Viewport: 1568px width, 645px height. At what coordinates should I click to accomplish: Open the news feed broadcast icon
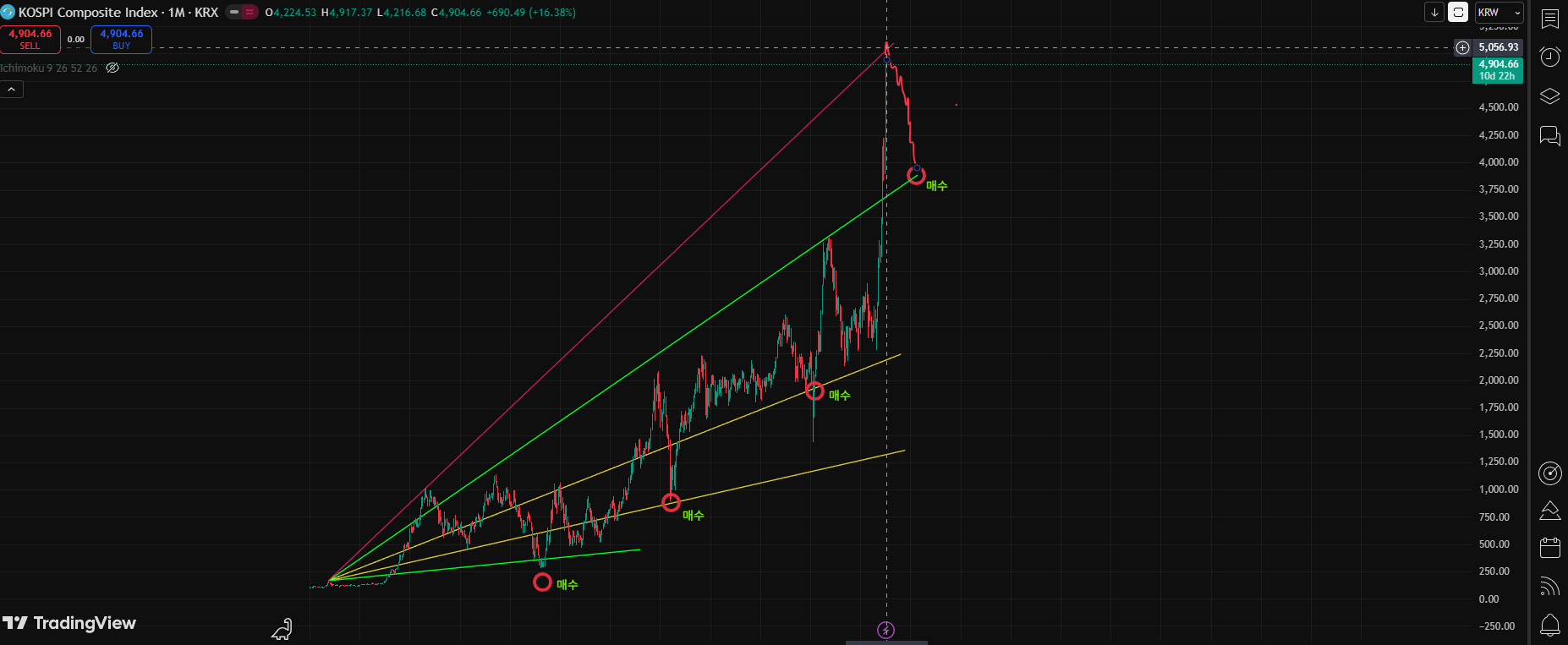click(x=1549, y=586)
